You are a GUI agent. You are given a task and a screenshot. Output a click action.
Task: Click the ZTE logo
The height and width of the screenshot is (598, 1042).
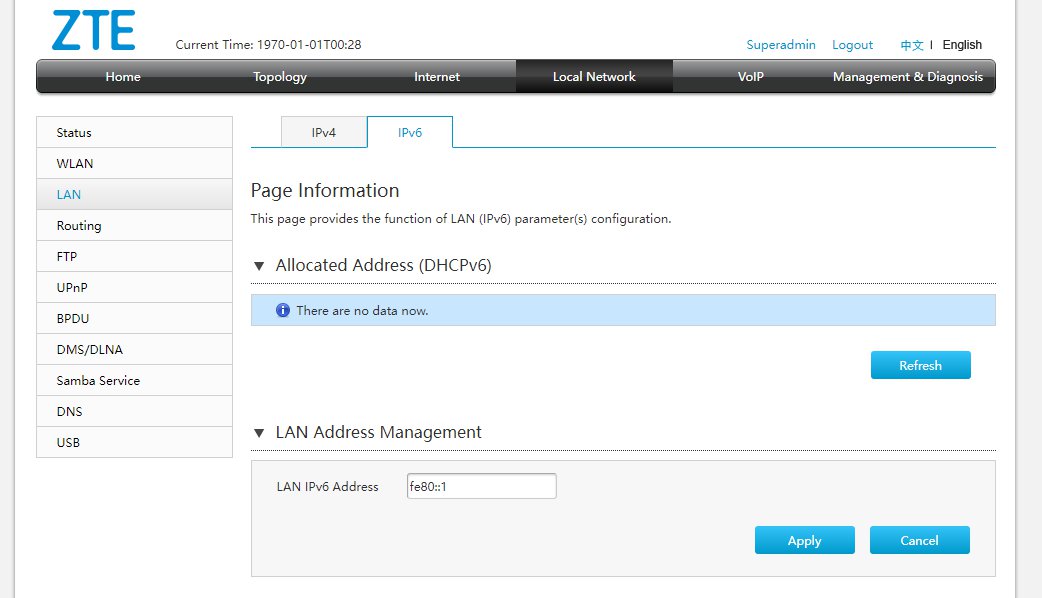tap(93, 31)
